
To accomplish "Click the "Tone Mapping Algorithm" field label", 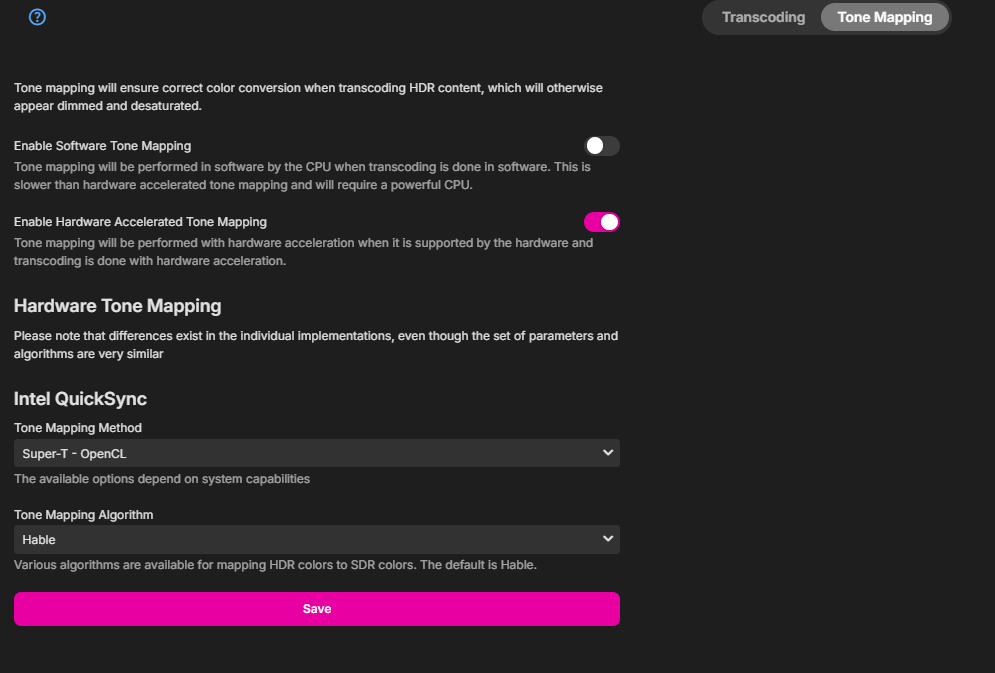I will click(84, 514).
